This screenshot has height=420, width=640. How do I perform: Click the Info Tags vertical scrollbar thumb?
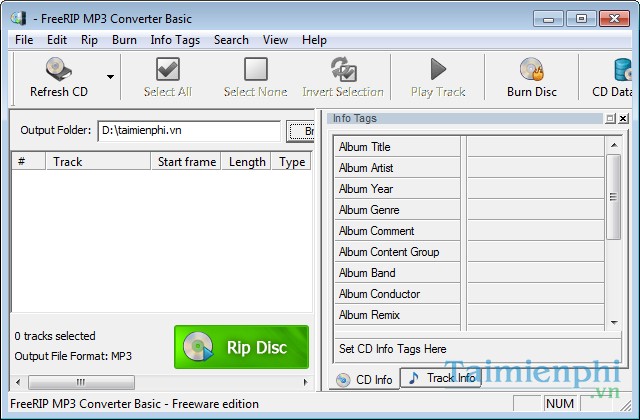(x=613, y=197)
